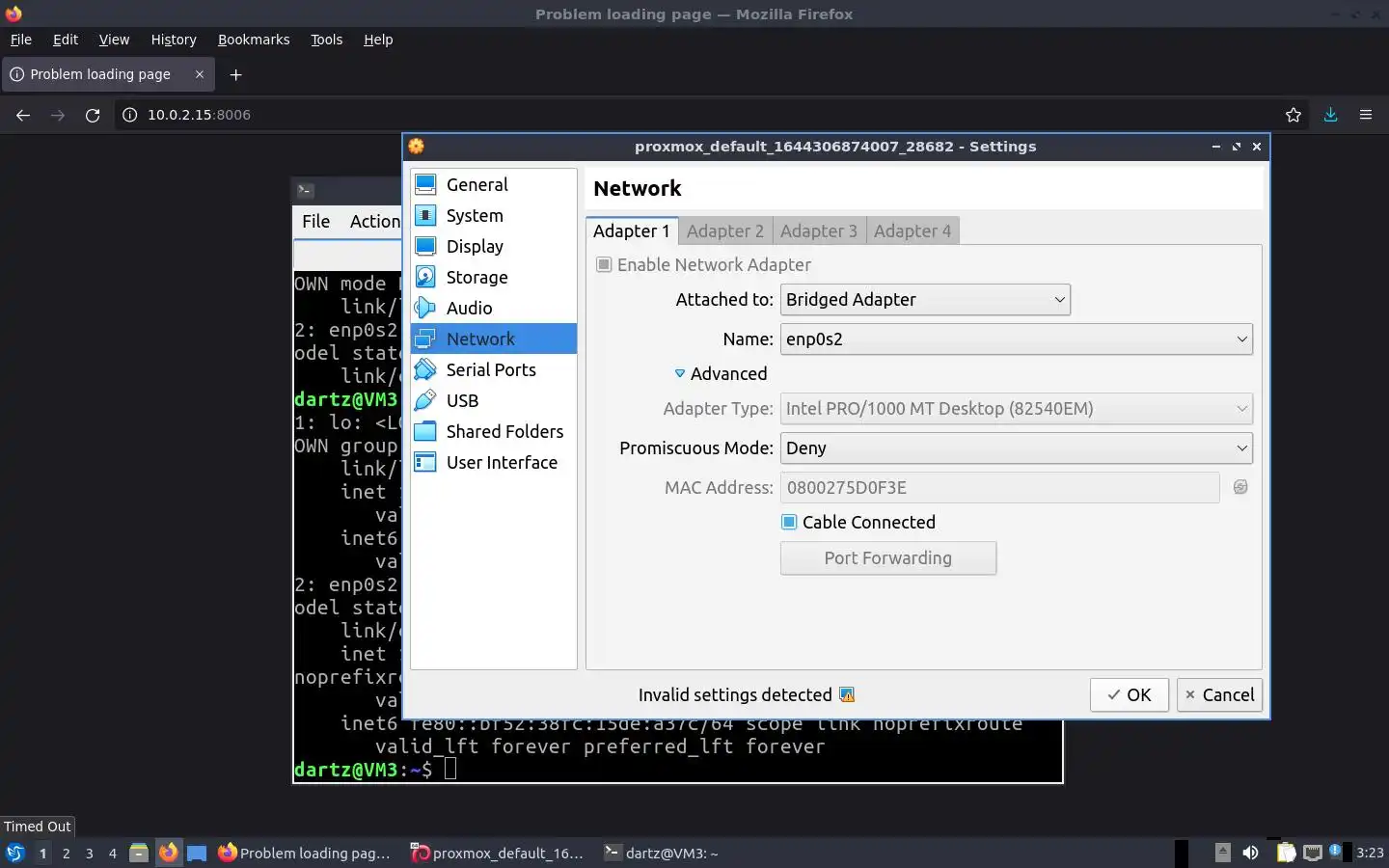The height and width of the screenshot is (868, 1389).
Task: Open the User Interface settings category
Action: [x=493, y=462]
